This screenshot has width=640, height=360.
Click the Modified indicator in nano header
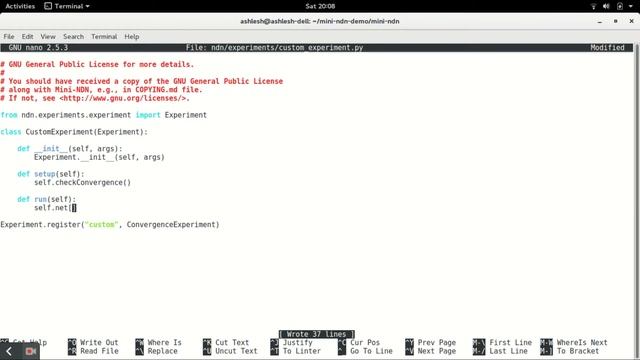coord(607,48)
